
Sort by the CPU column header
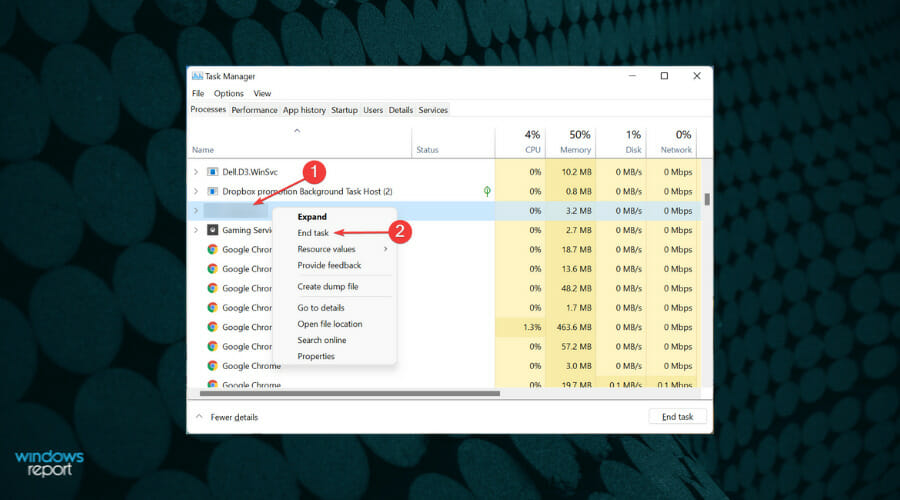(x=532, y=150)
